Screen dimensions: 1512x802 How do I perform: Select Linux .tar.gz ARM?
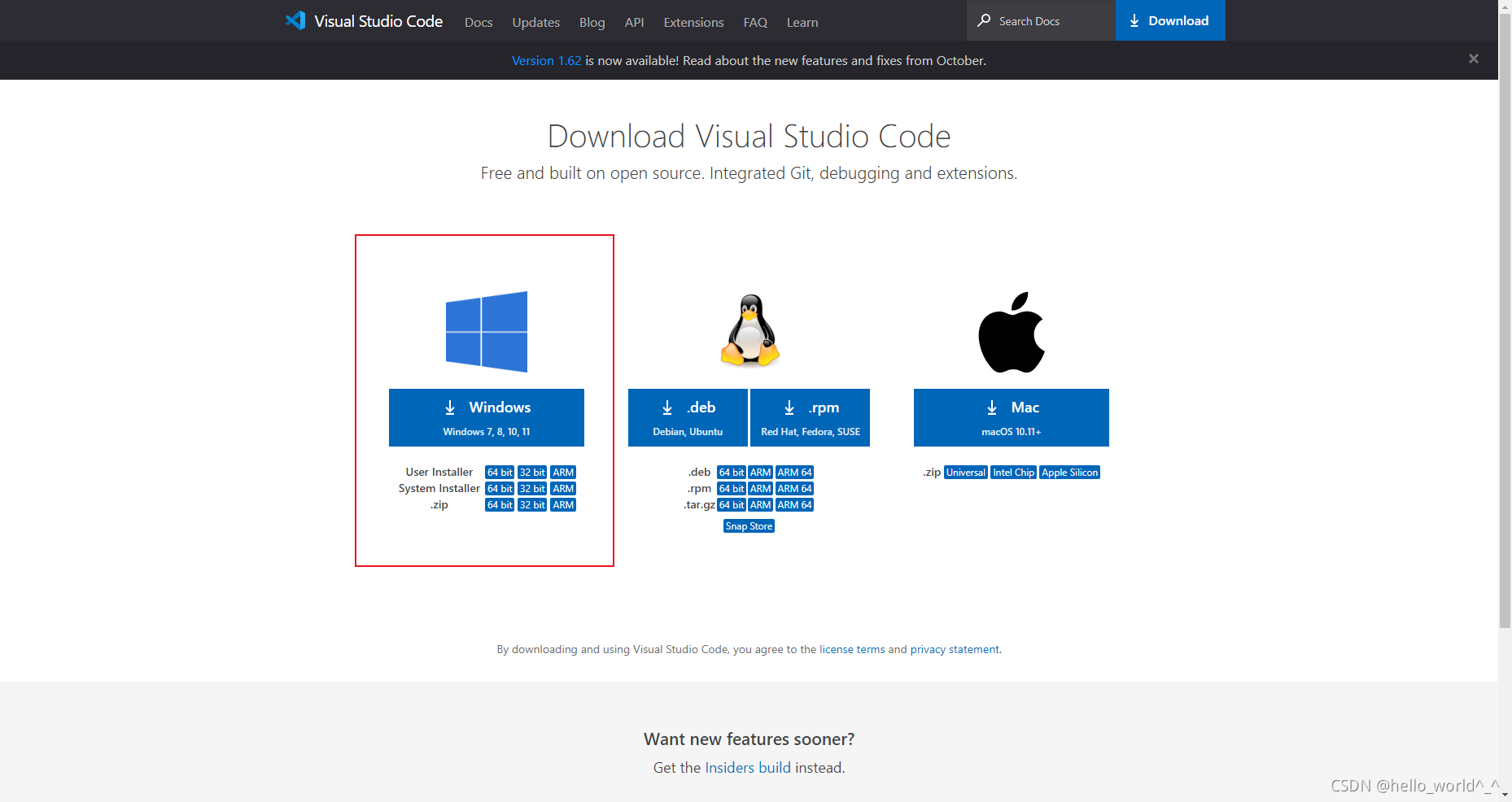(761, 505)
